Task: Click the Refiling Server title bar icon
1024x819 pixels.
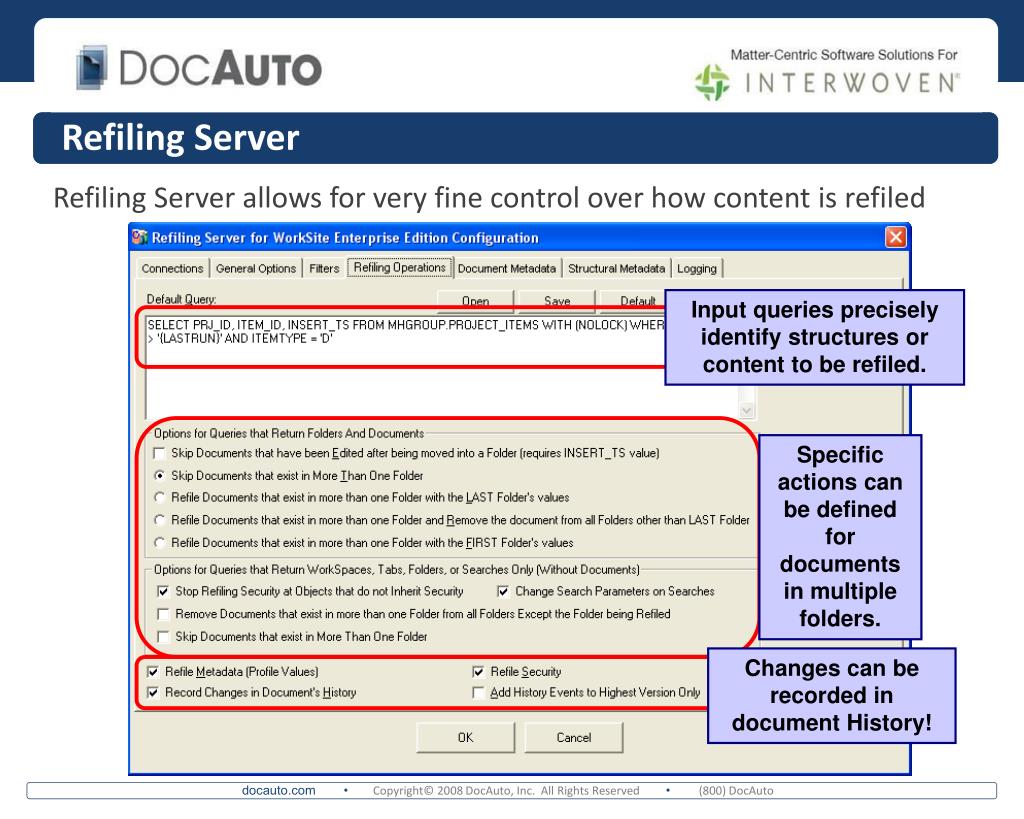Action: click(140, 236)
